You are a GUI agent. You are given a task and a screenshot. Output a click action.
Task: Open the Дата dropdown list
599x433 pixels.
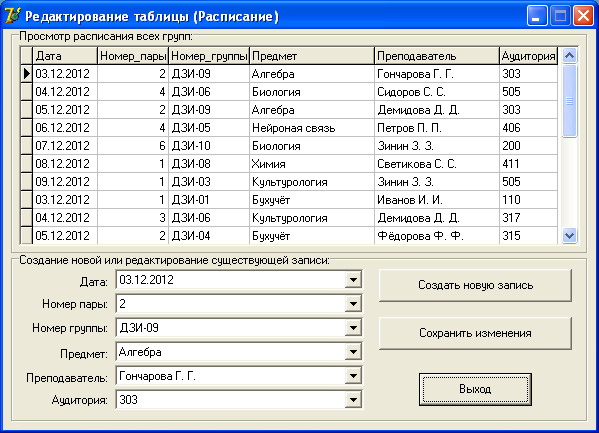(x=353, y=280)
